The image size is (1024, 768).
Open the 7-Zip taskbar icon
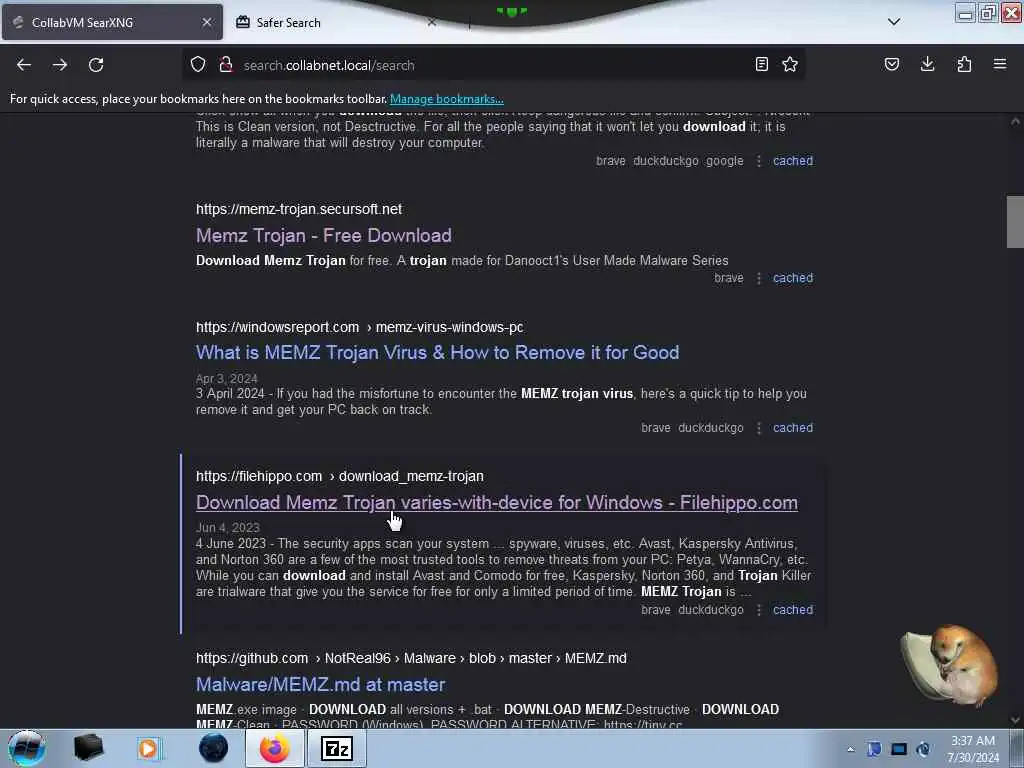click(337, 748)
